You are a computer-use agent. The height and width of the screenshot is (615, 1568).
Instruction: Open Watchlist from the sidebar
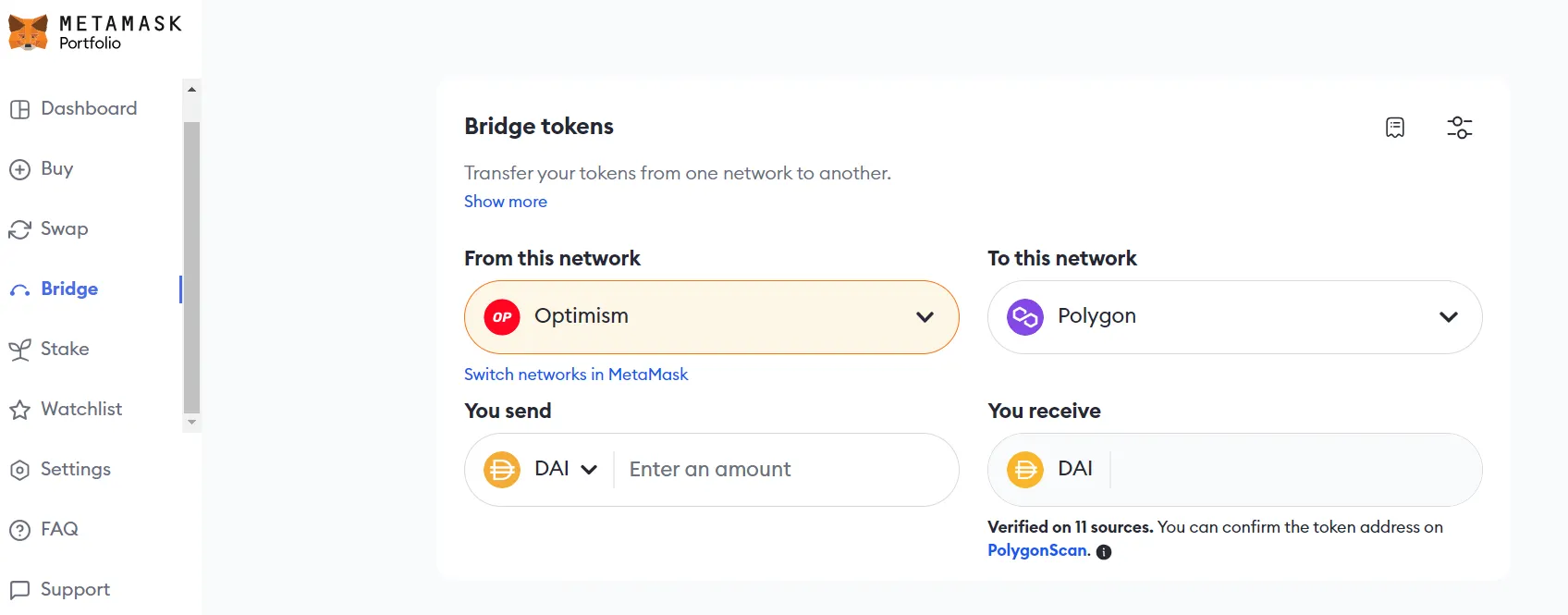coord(81,410)
